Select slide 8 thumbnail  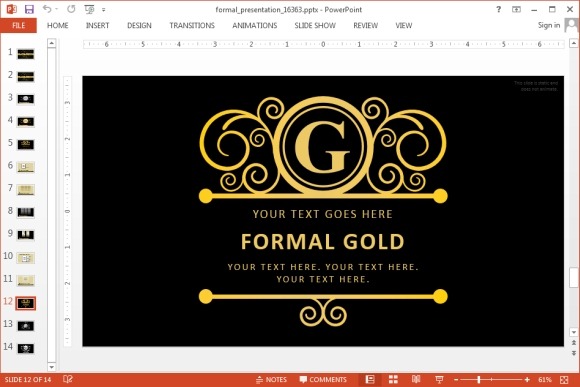26,212
